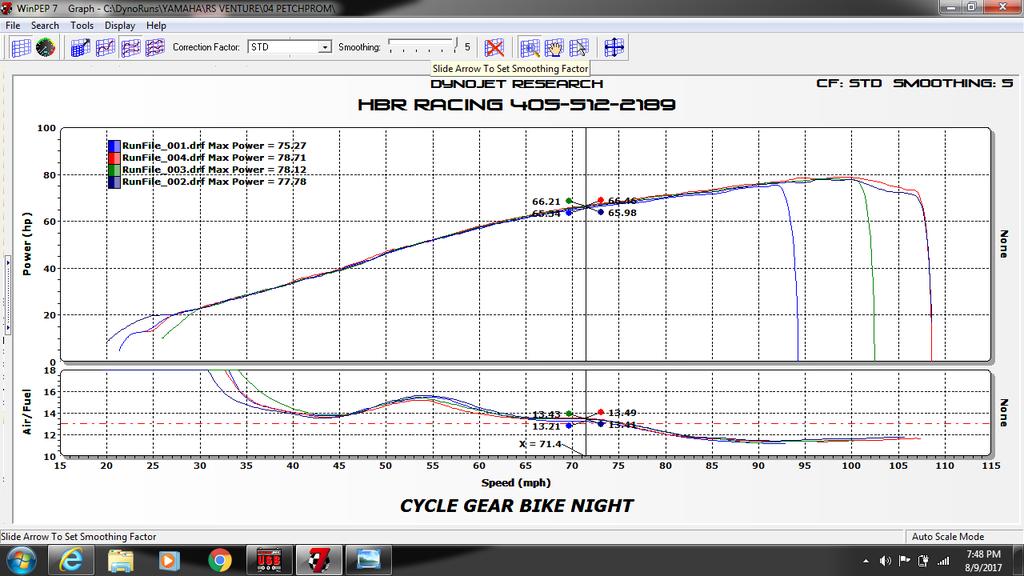Click the Search menu item
The width and height of the screenshot is (1024, 576).
point(45,25)
